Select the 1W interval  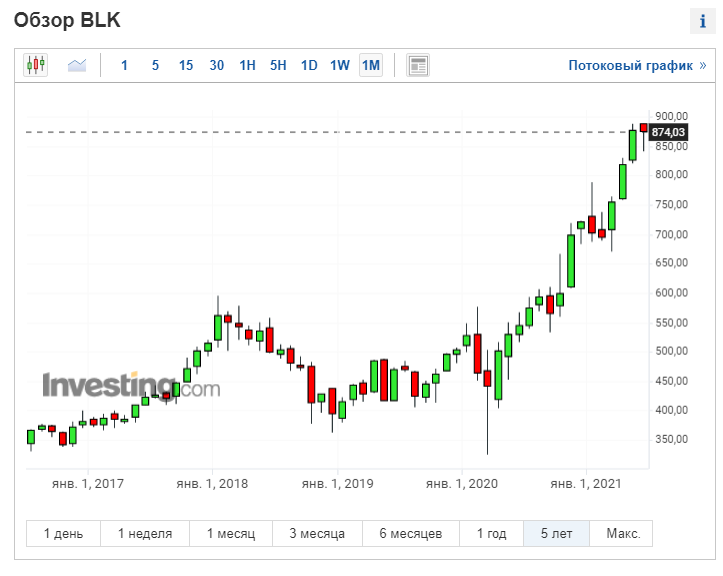340,65
